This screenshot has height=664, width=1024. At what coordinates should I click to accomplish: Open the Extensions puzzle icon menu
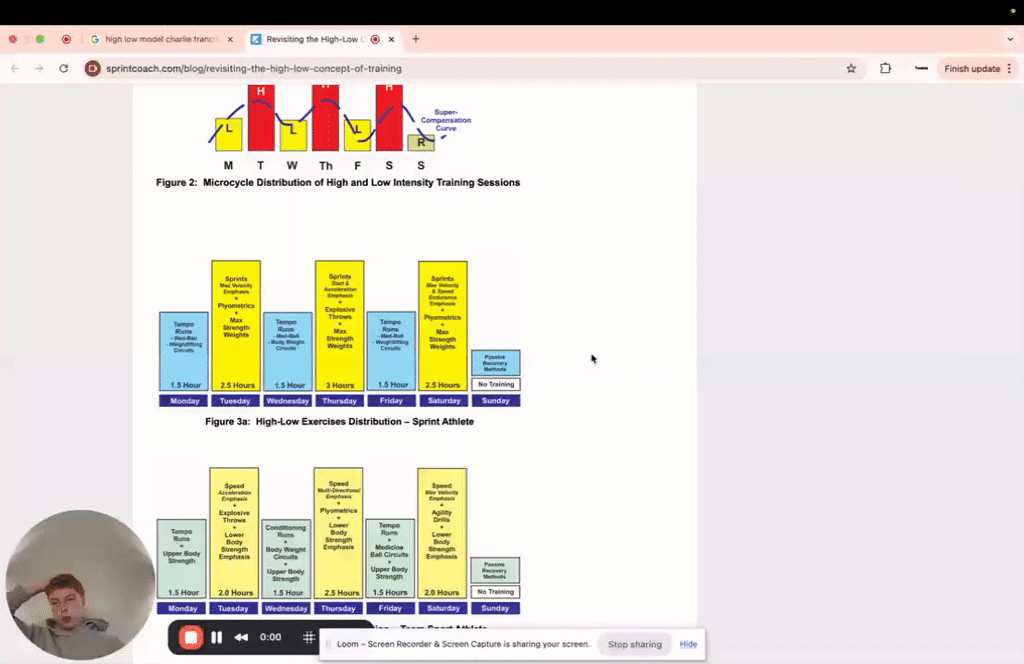pos(886,69)
